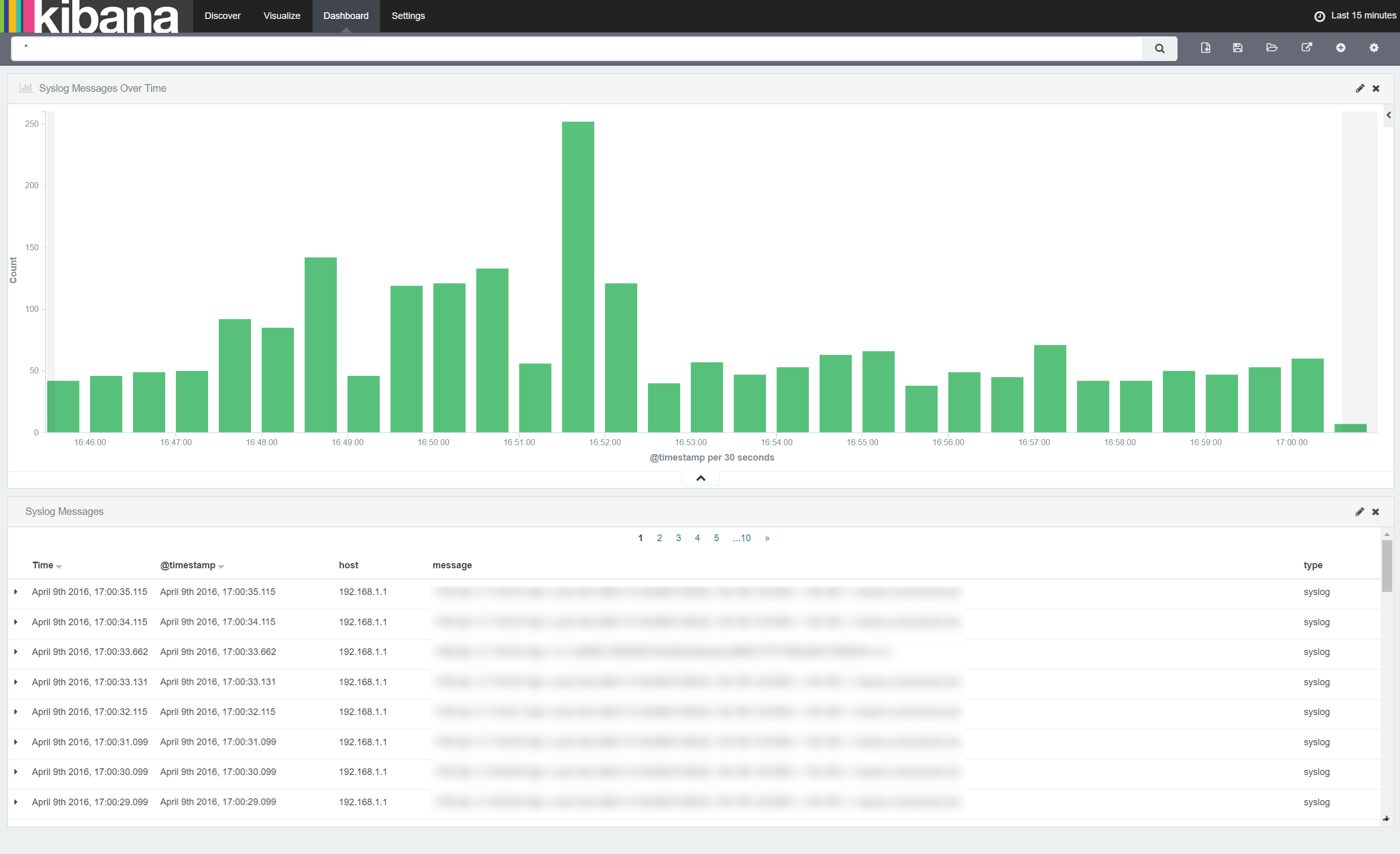Click the host column header
1400x854 pixels.
348,565
